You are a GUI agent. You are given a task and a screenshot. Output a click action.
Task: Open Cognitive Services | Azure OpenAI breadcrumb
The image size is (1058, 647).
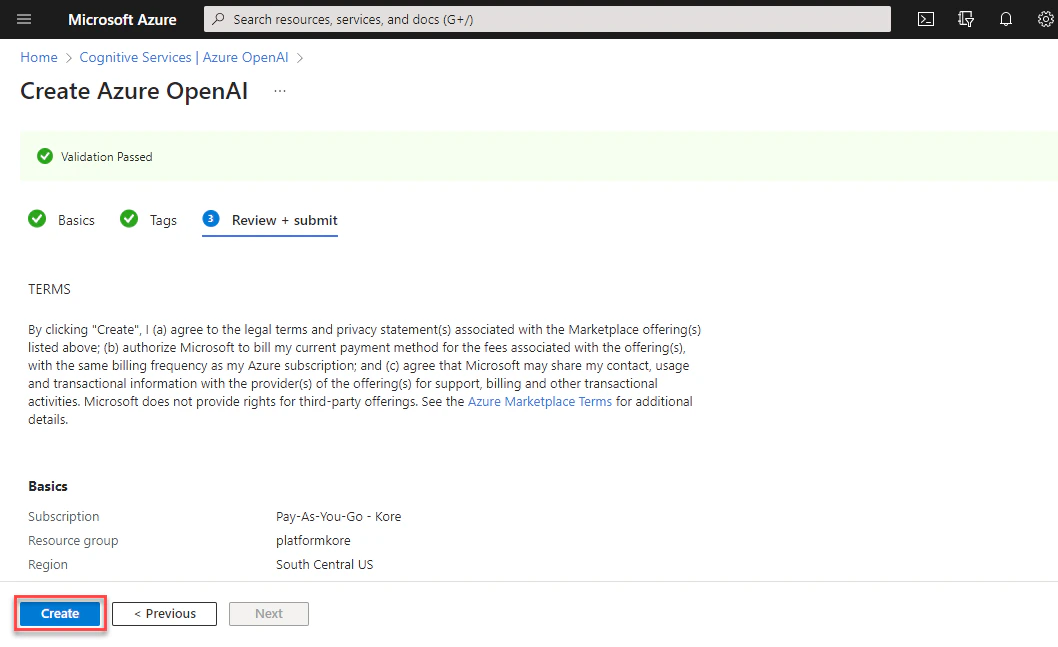point(184,57)
